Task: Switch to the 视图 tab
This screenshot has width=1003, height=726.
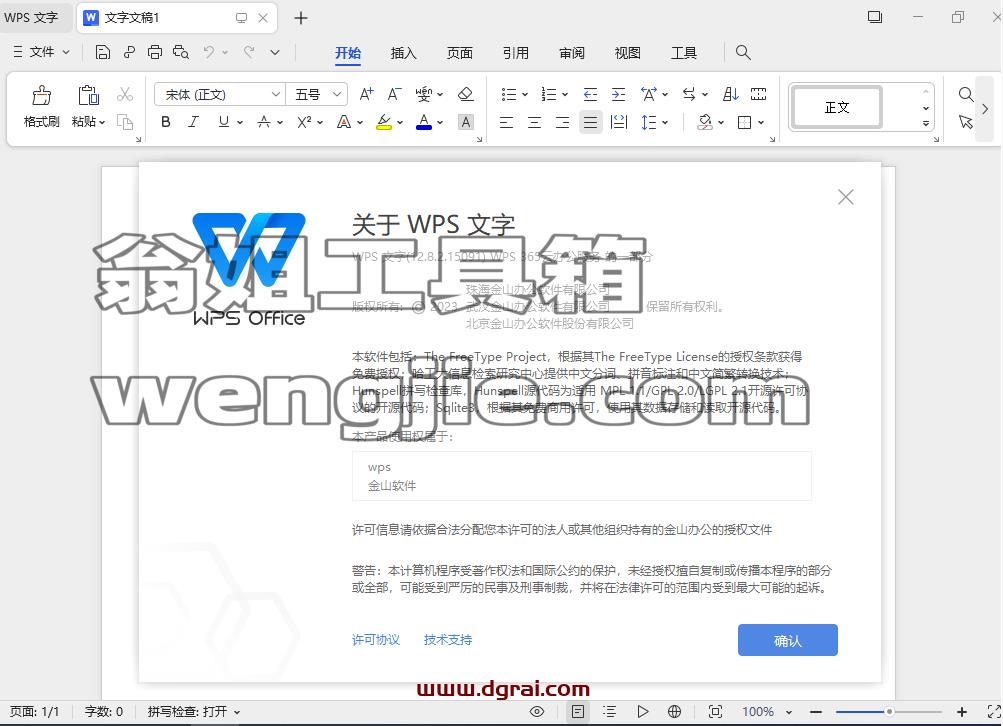Action: click(628, 53)
